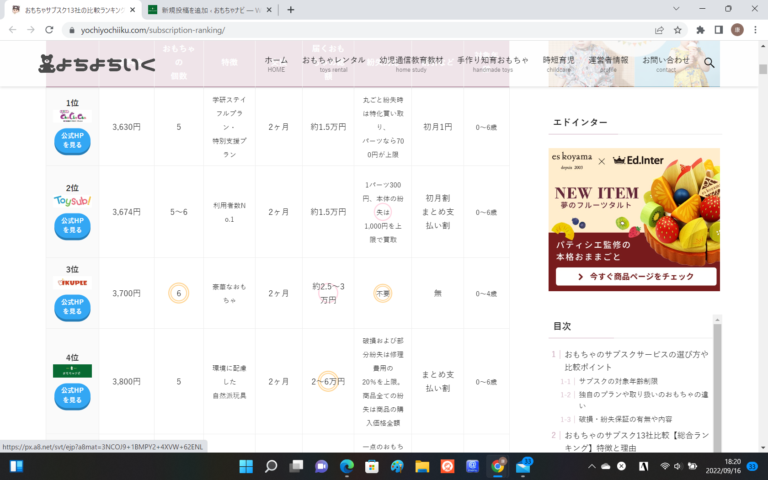Screen dimensions: 768x480
Task: Open TOC item 独自のプランや取り扱いのおもちゃの違い
Action: coord(643,400)
